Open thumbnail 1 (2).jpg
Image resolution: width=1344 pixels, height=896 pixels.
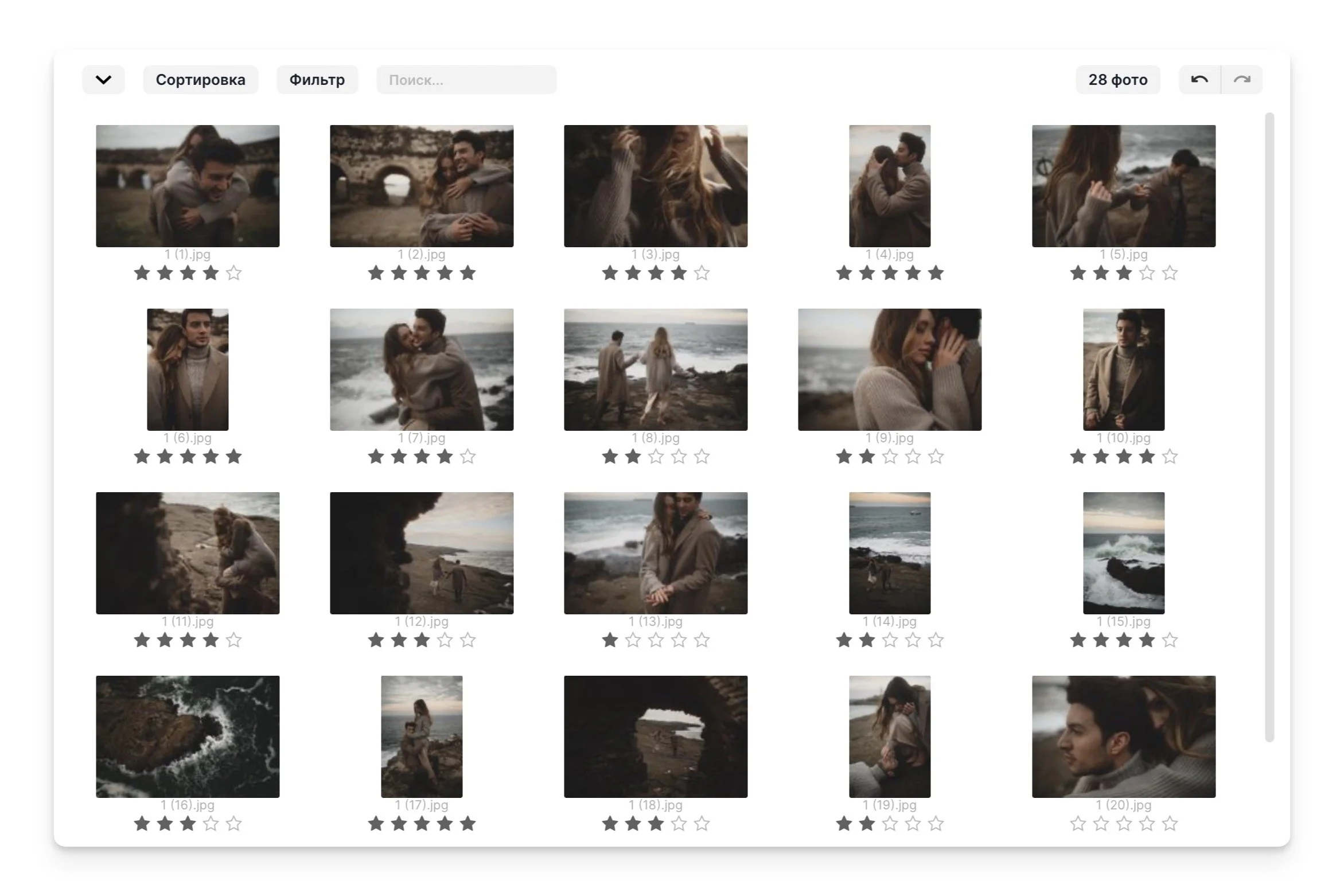[422, 186]
